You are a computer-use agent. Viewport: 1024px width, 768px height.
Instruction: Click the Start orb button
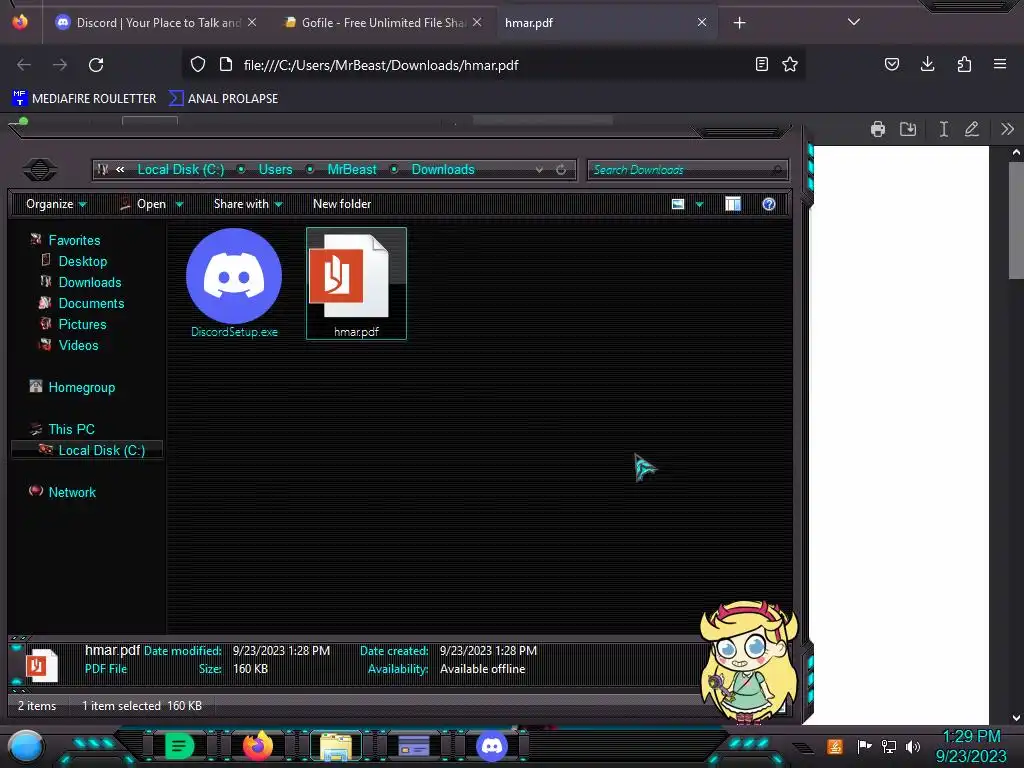26,747
